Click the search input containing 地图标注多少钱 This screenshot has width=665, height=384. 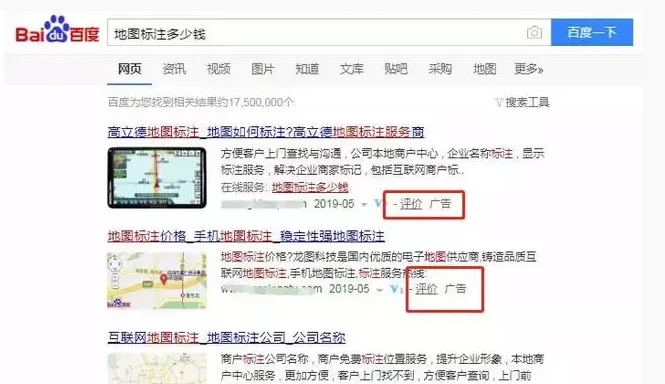(316, 33)
